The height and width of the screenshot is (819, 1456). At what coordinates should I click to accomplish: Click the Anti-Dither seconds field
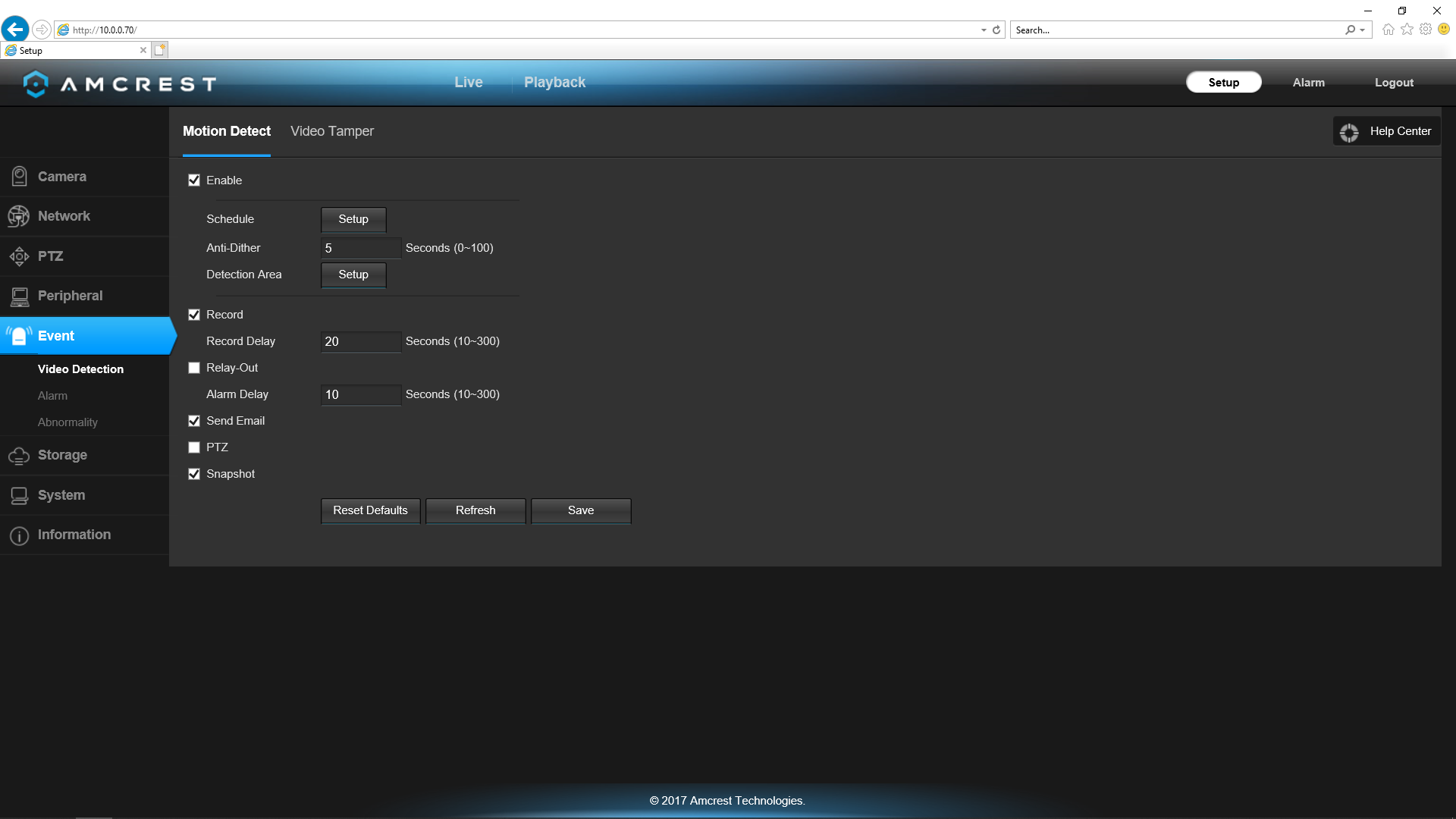(361, 248)
